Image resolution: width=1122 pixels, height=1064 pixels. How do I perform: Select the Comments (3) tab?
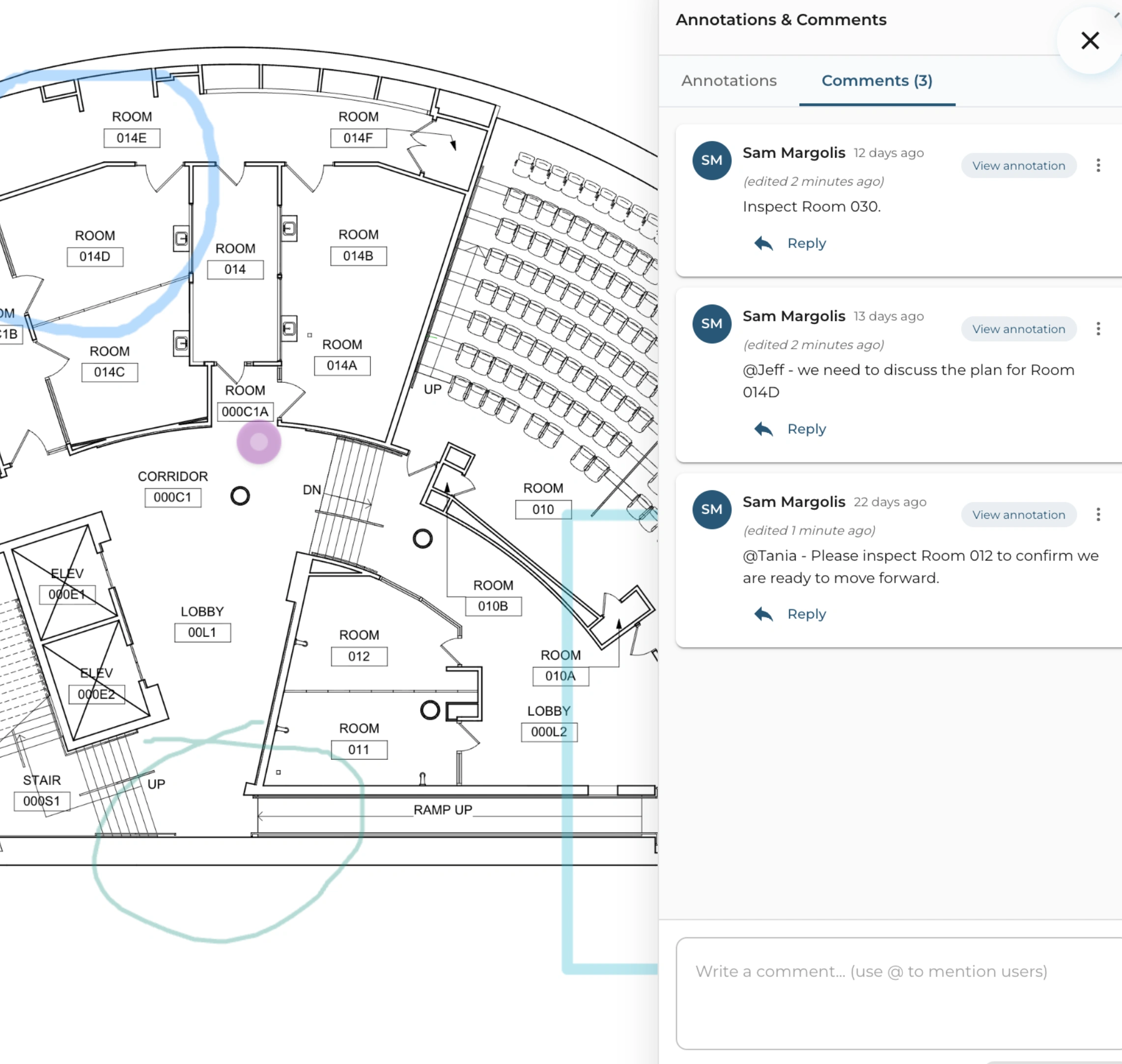(876, 81)
